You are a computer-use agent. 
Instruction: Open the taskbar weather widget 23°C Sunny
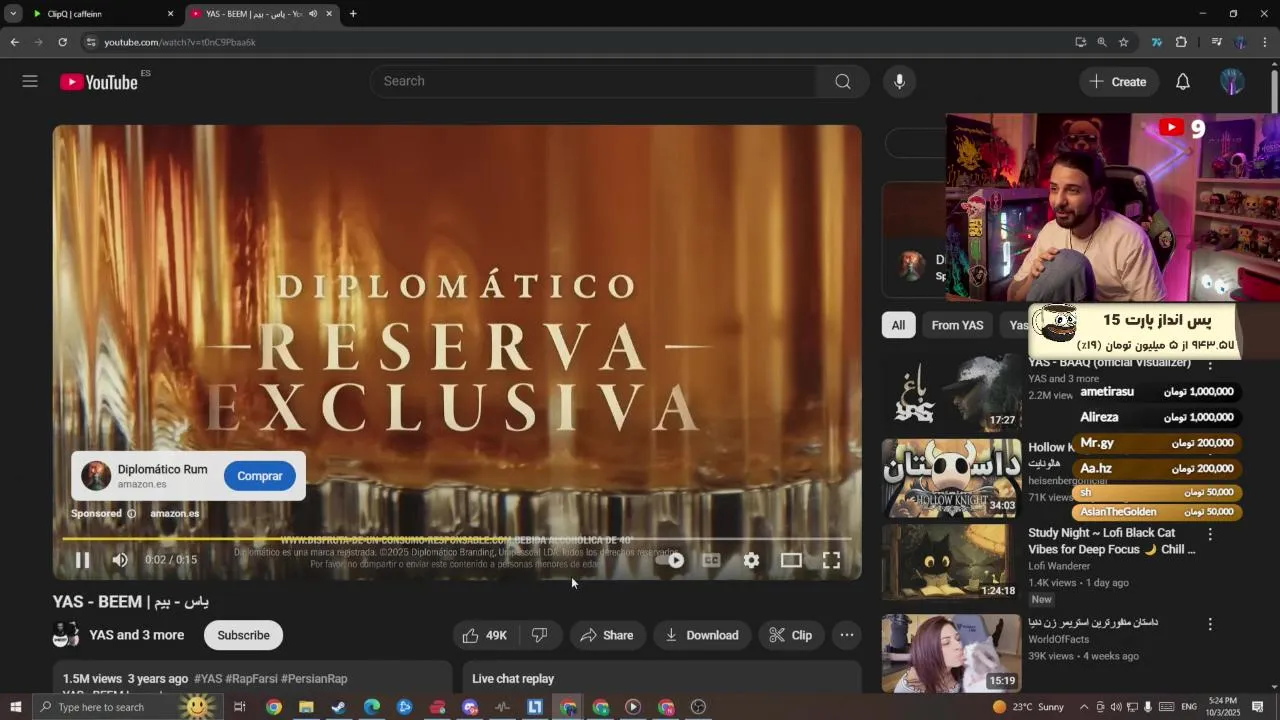[x=1030, y=707]
